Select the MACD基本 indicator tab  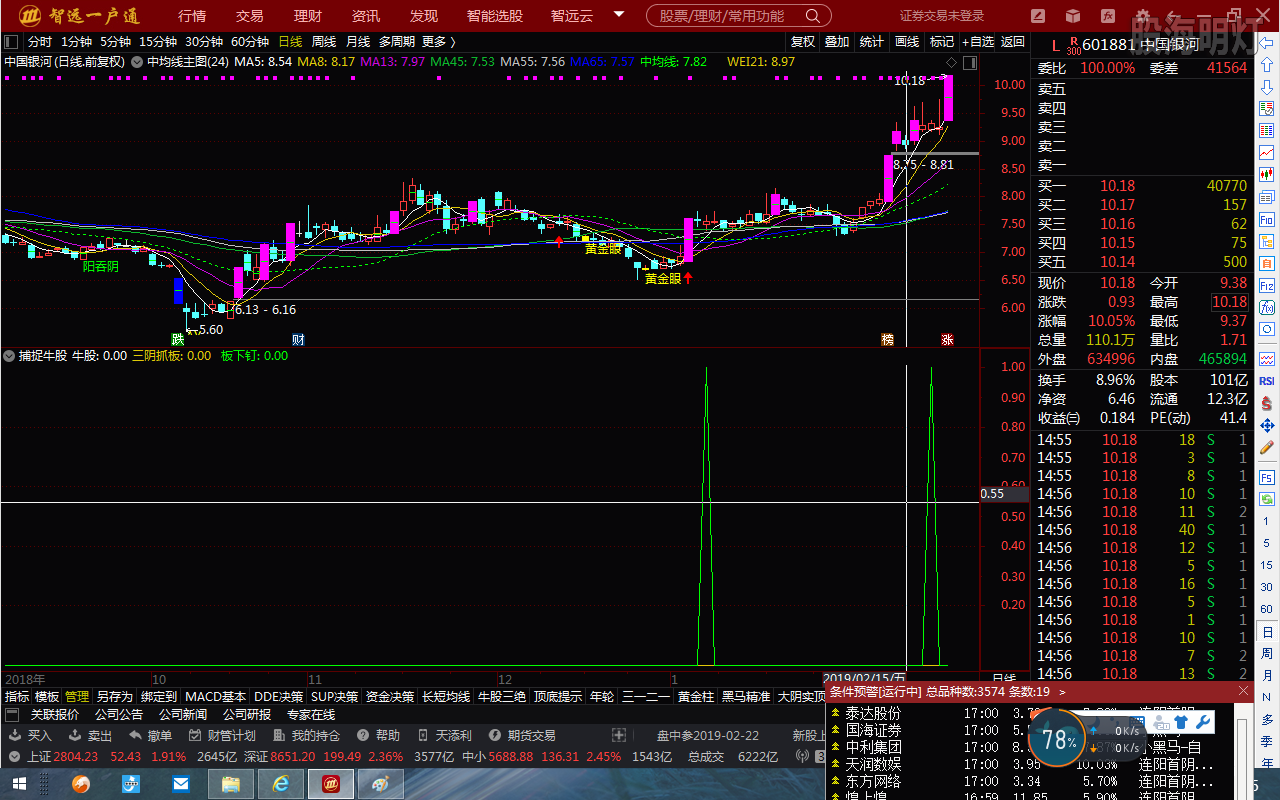(215, 696)
